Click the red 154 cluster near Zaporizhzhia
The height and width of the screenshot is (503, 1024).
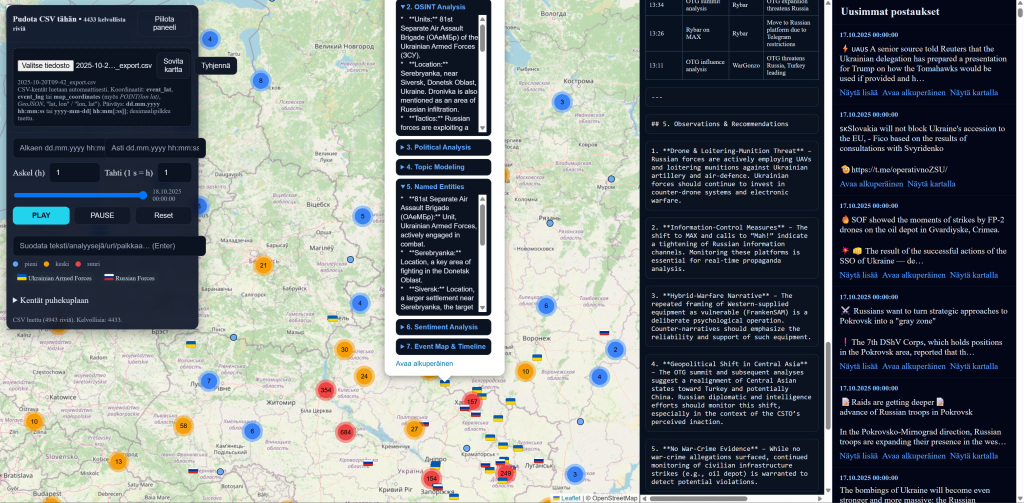431,479
